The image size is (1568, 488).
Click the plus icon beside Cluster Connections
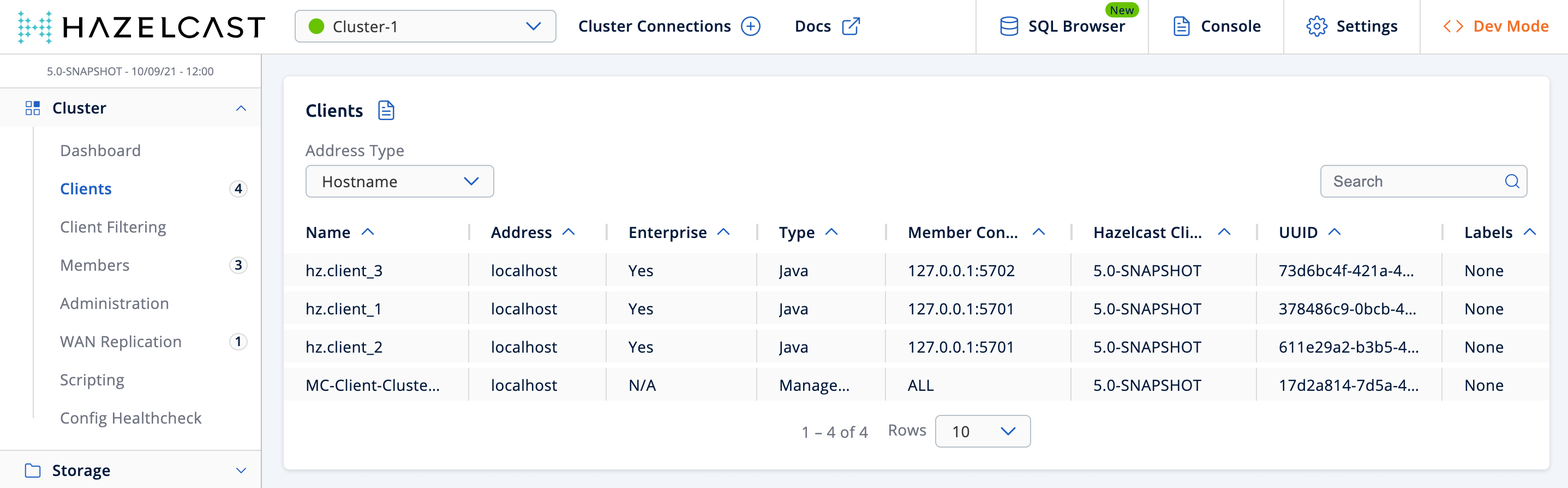pyautogui.click(x=751, y=27)
